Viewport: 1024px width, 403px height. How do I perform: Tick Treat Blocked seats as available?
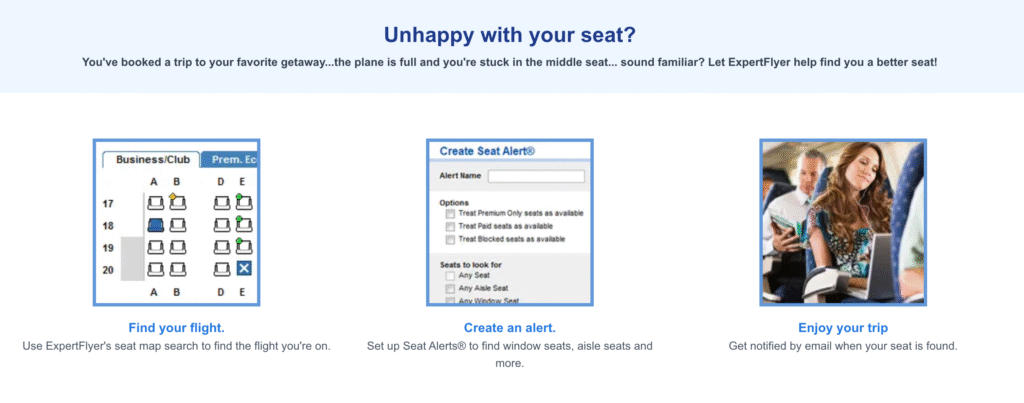(x=450, y=240)
